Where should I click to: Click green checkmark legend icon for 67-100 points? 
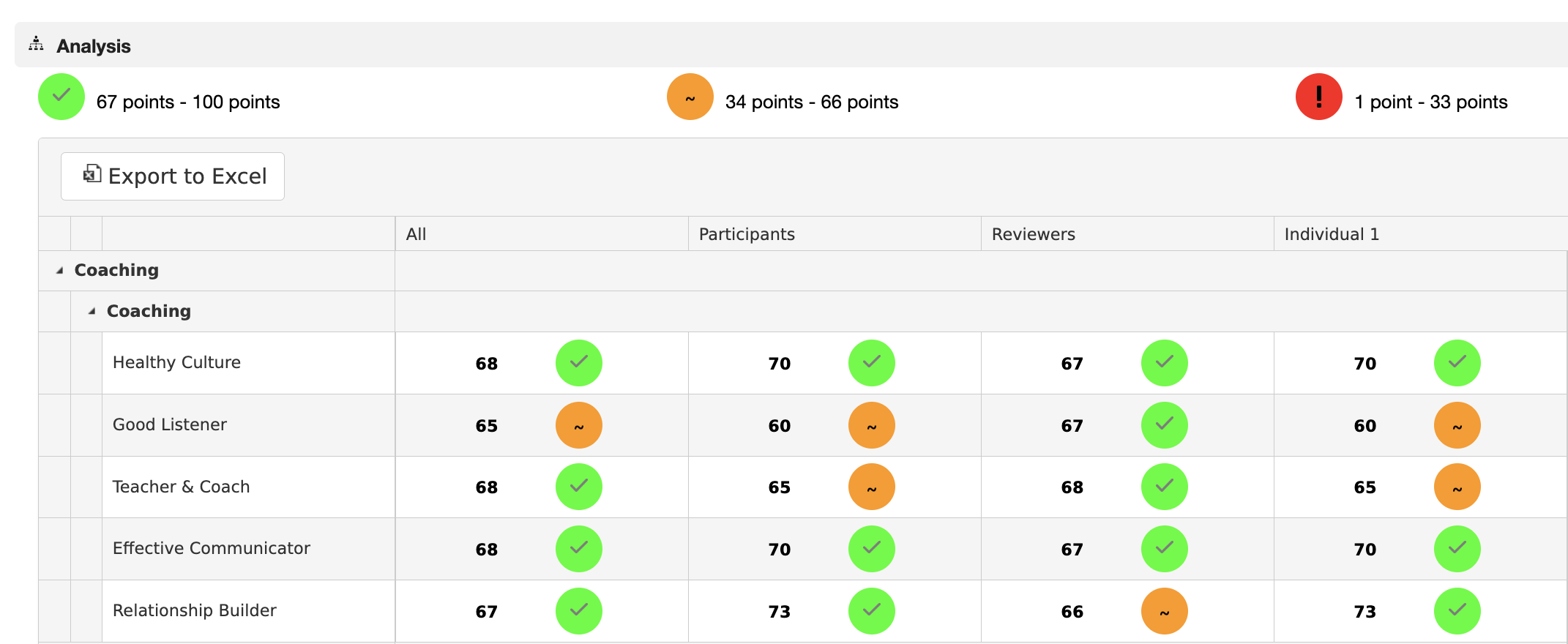coord(61,97)
